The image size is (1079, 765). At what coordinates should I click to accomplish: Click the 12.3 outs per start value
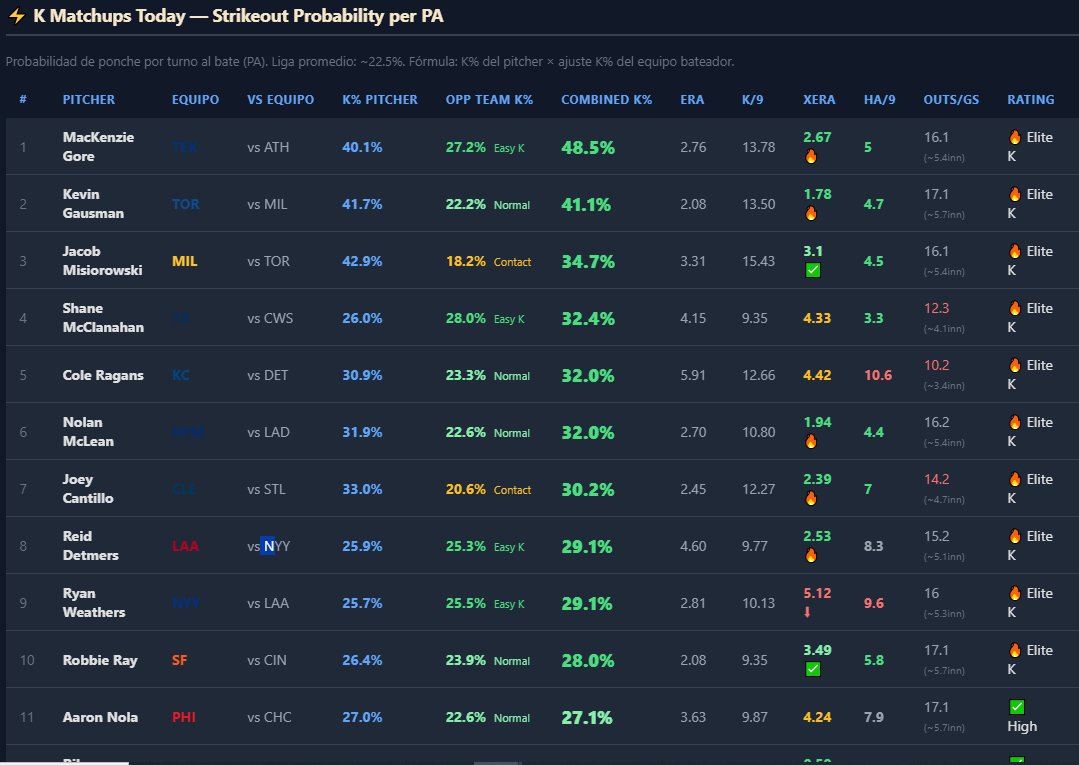[937, 308]
